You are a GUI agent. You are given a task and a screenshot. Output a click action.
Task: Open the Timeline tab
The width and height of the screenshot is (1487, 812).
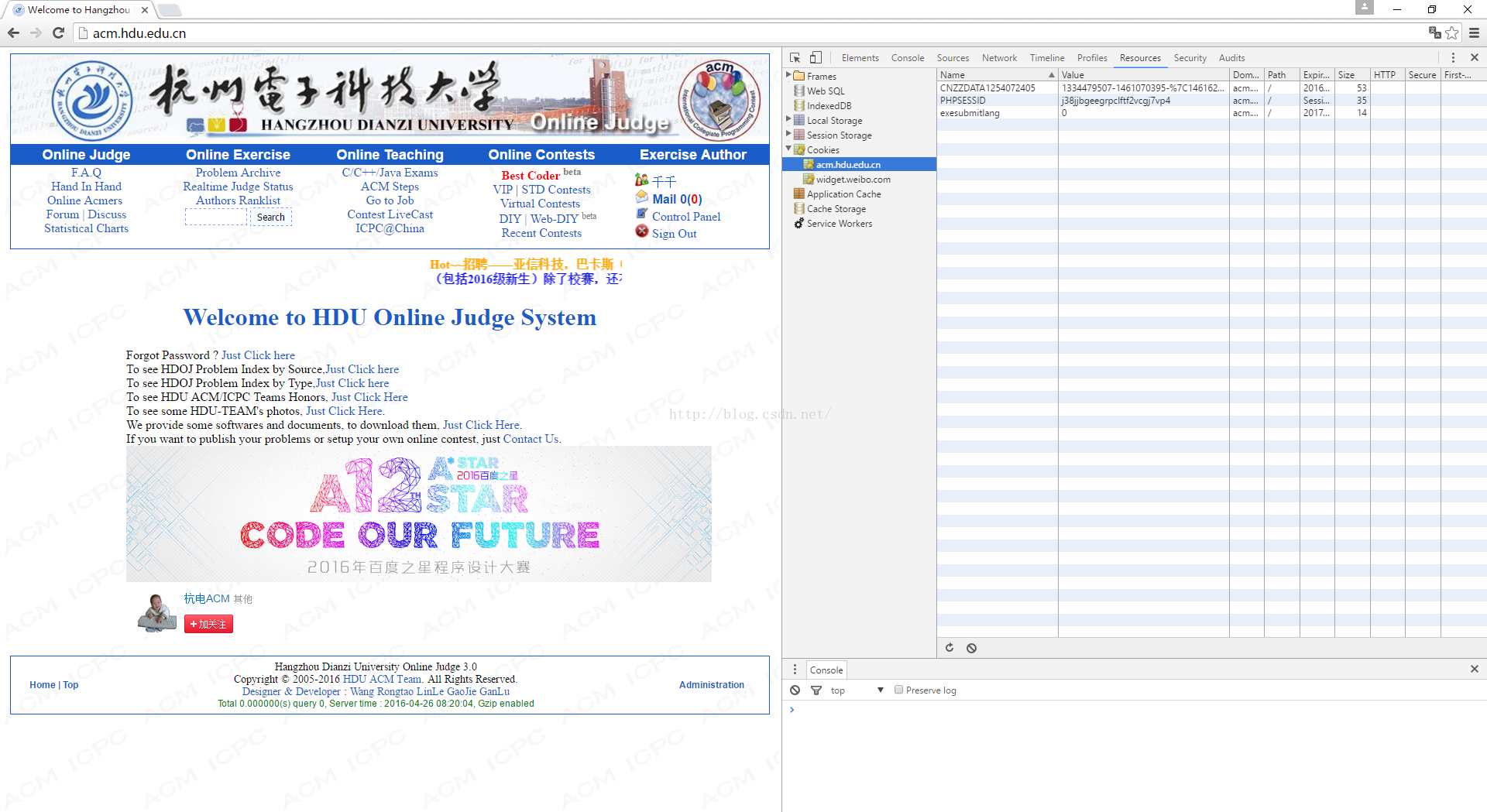pos(1047,58)
